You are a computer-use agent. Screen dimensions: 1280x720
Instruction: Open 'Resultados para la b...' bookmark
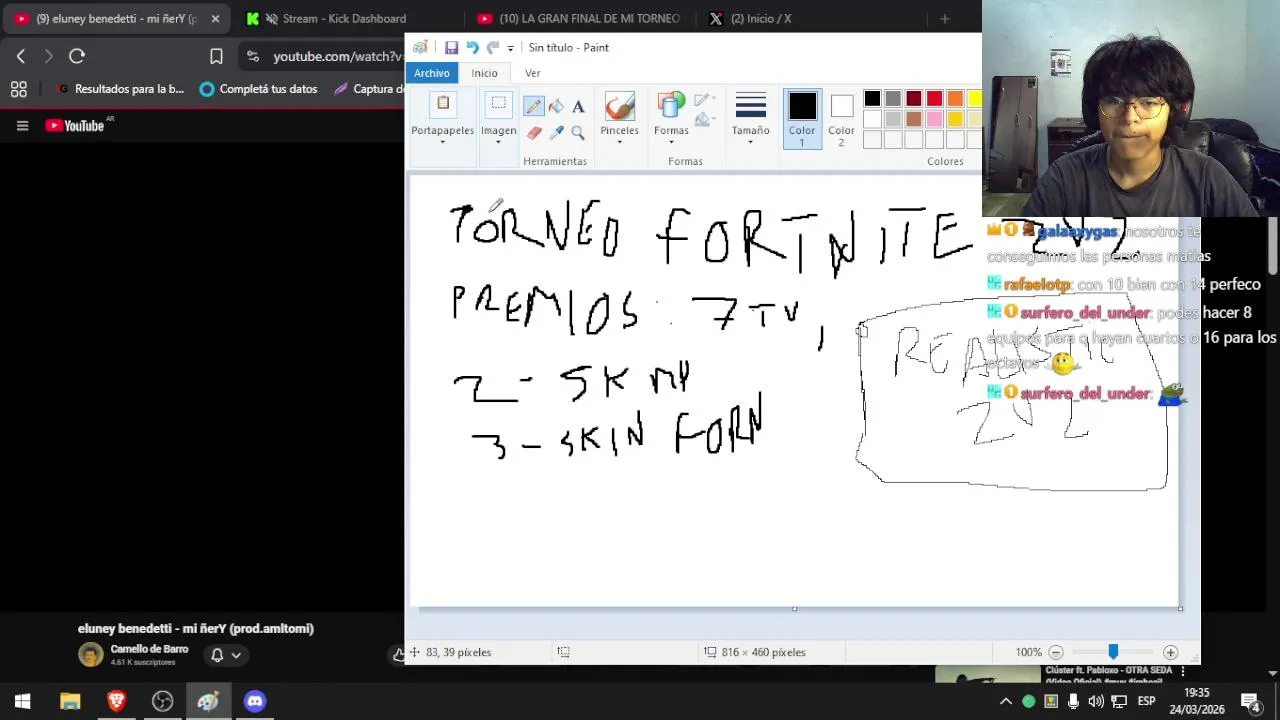coord(120,89)
